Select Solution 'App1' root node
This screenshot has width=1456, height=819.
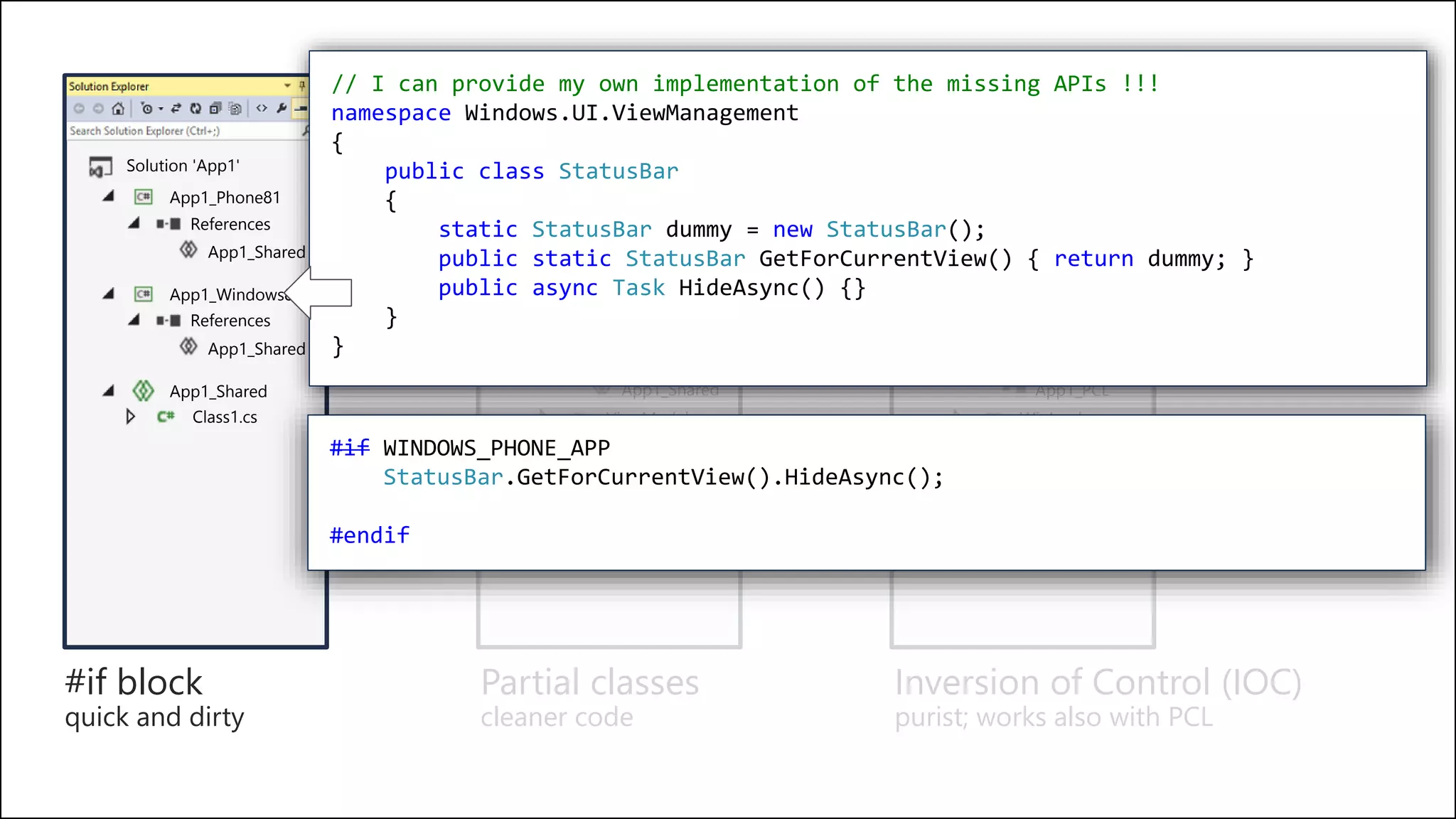pyautogui.click(x=183, y=166)
